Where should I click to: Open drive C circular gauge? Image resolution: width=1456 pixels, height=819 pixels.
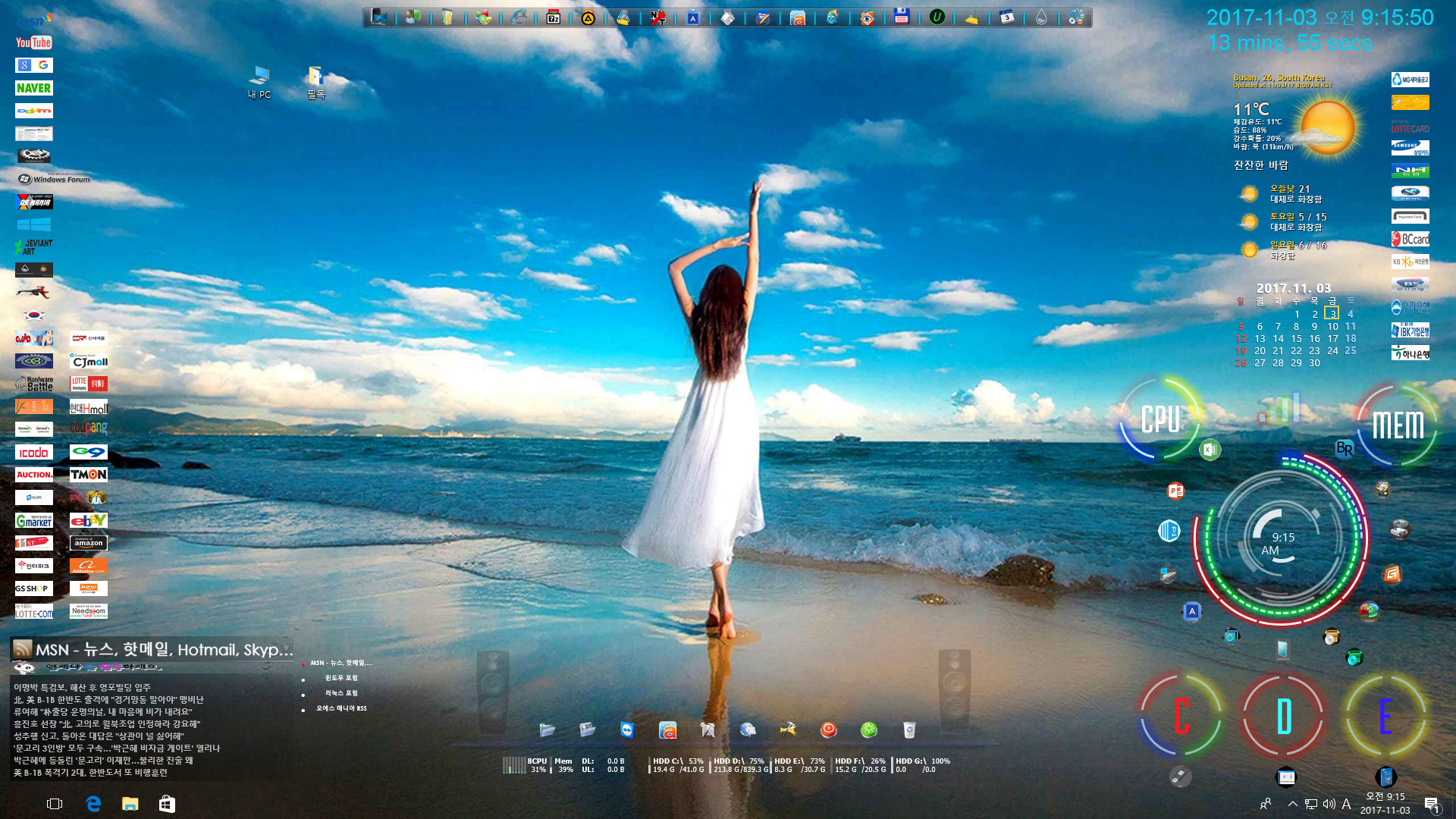tap(1181, 716)
